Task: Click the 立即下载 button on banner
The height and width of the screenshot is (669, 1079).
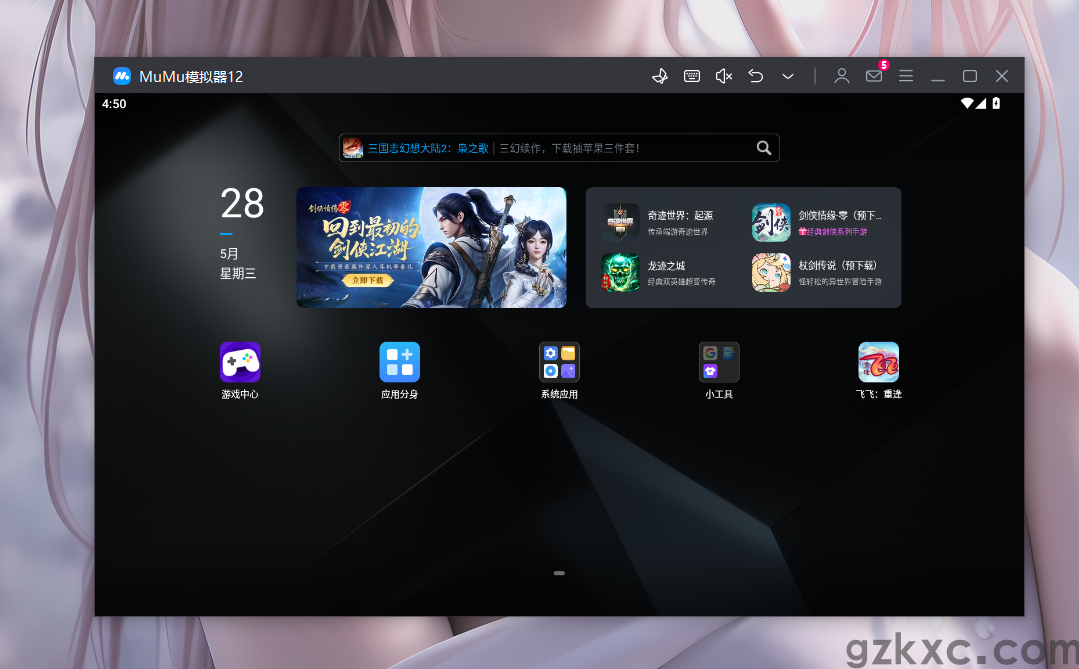Action: pos(368,280)
